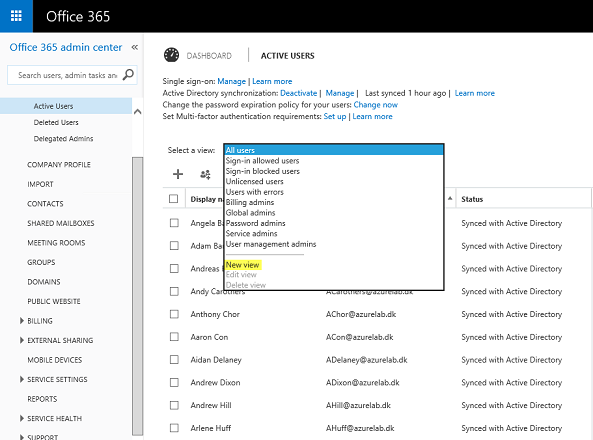Click Manage link for single sign-on

click(x=231, y=81)
